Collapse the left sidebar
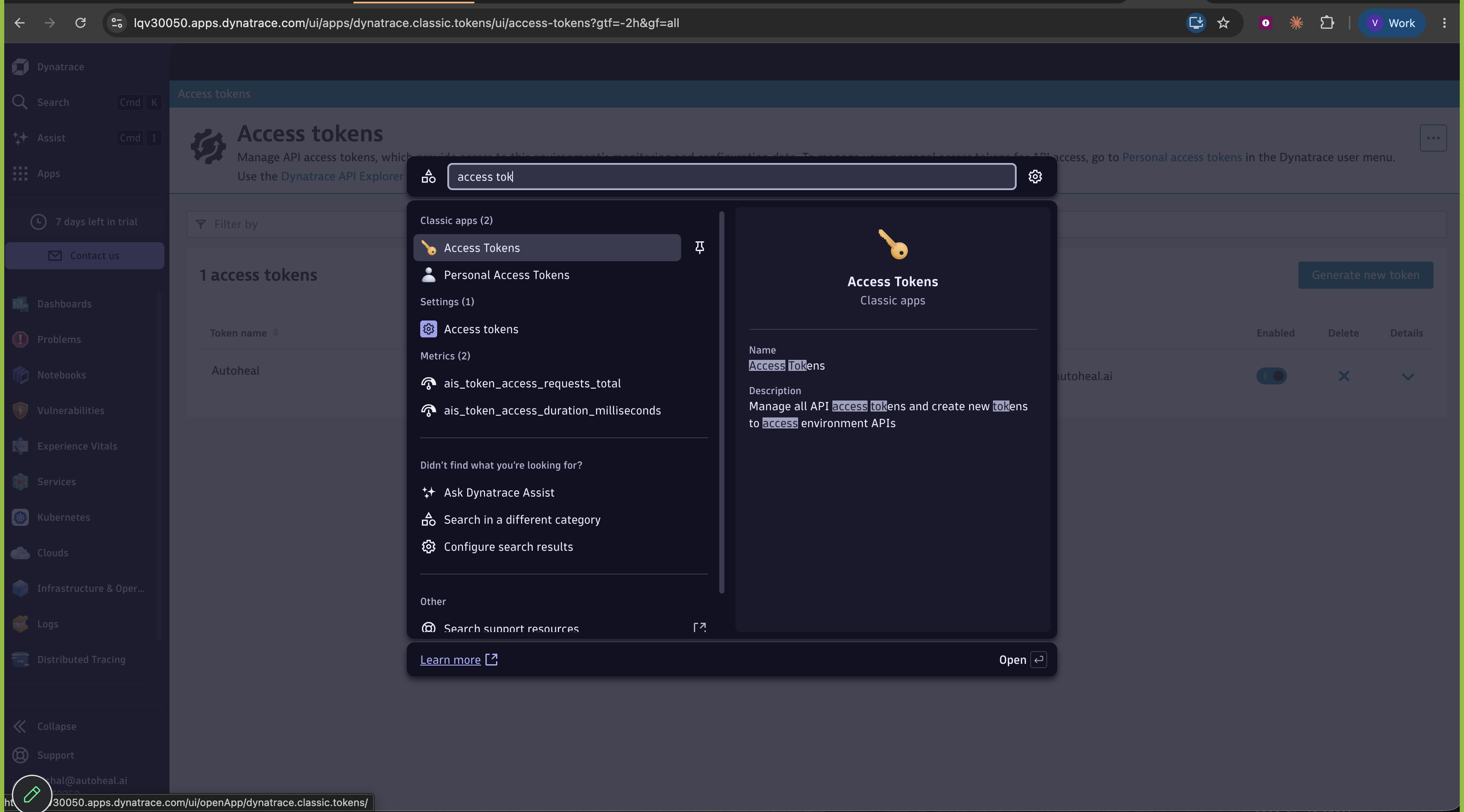Screen dimensions: 1464x812 click(45, 727)
